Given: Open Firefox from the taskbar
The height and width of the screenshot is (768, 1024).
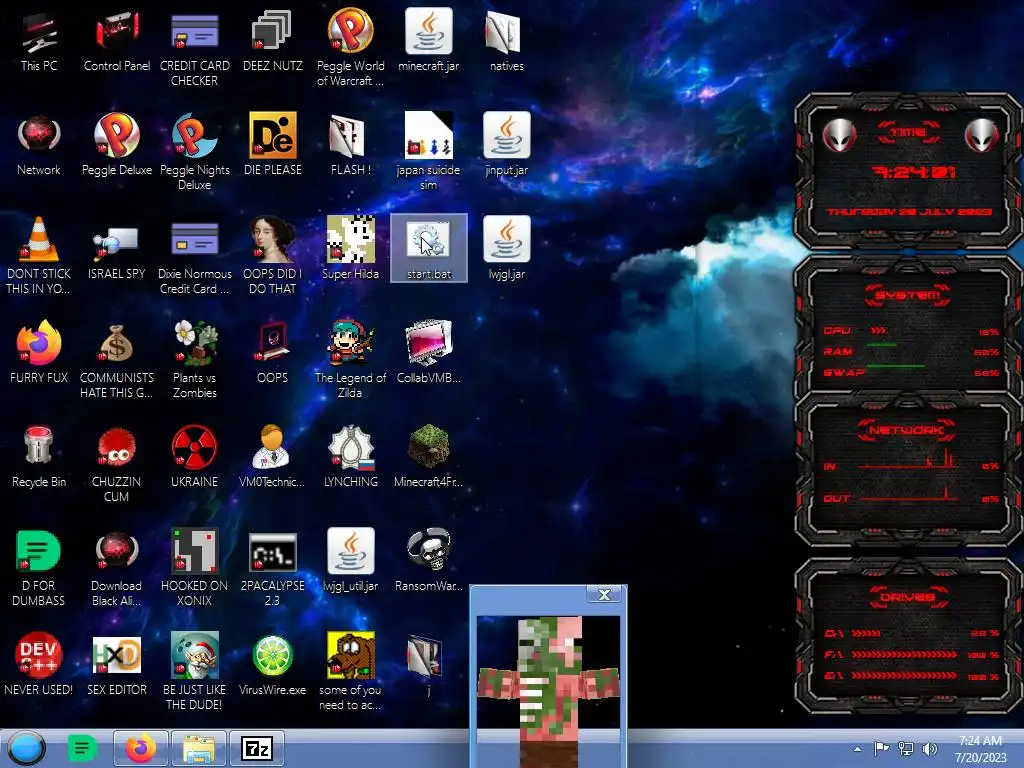Looking at the screenshot, I should click(140, 748).
